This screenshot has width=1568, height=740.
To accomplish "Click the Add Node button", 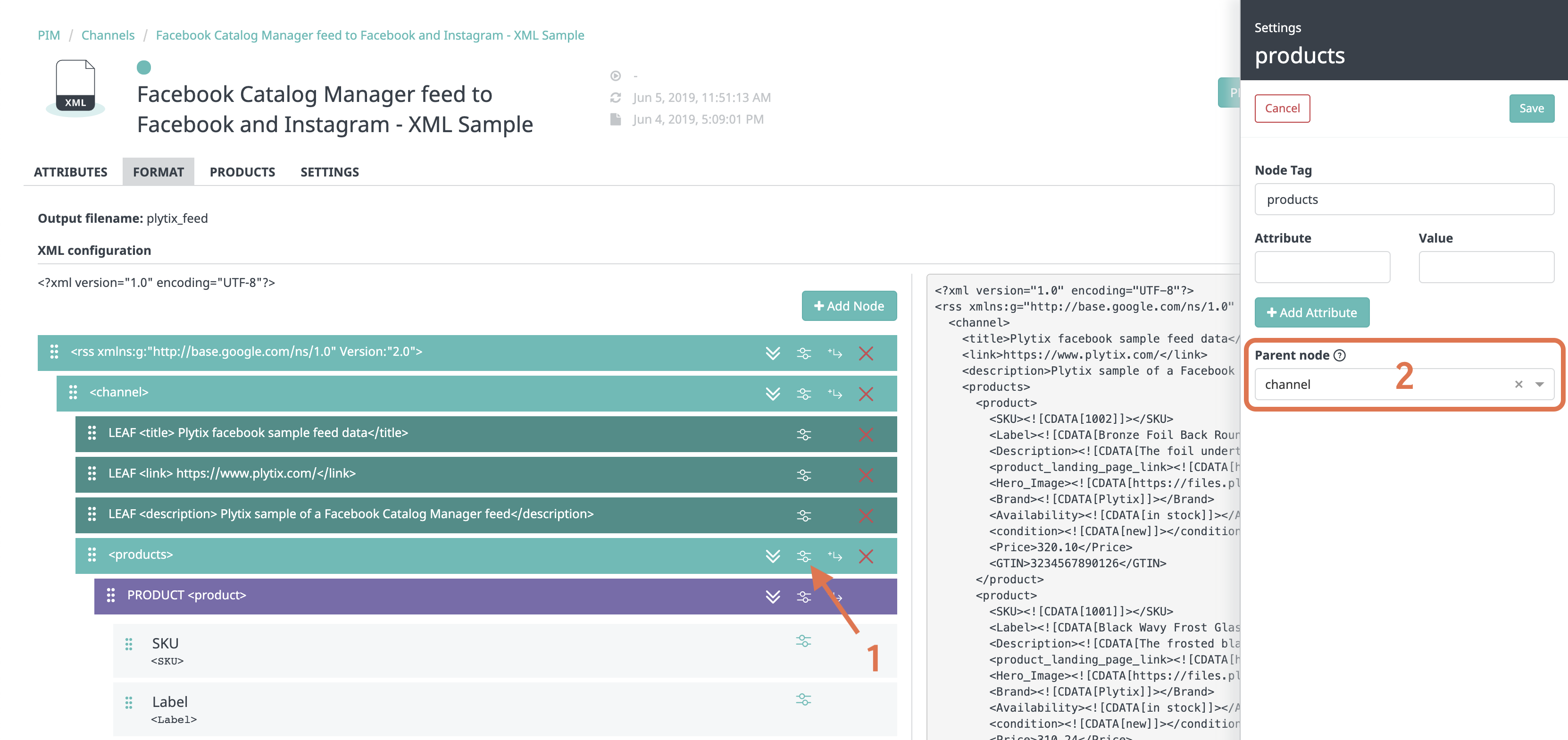I will pyautogui.click(x=849, y=306).
